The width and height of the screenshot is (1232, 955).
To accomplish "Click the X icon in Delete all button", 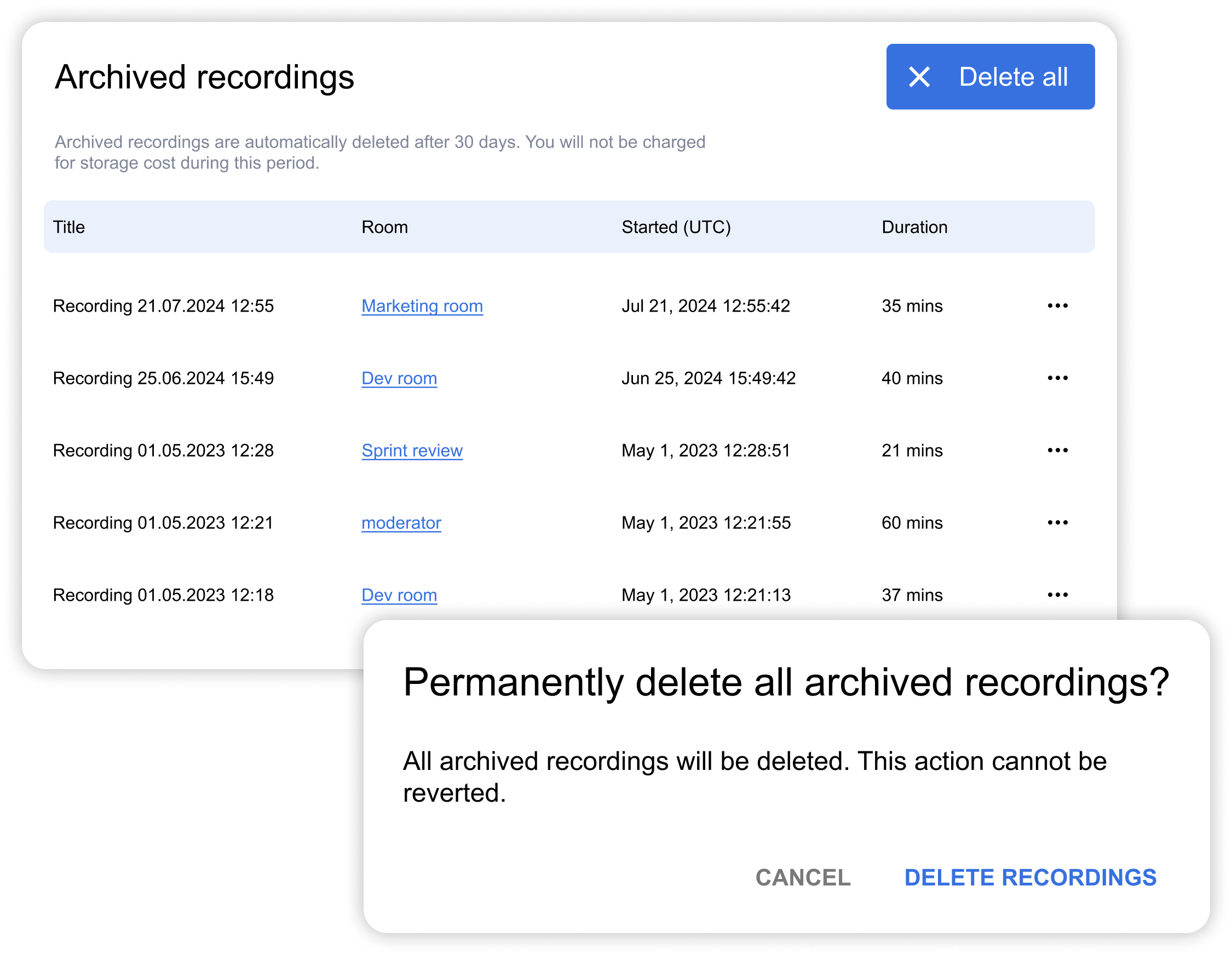I will 919,77.
